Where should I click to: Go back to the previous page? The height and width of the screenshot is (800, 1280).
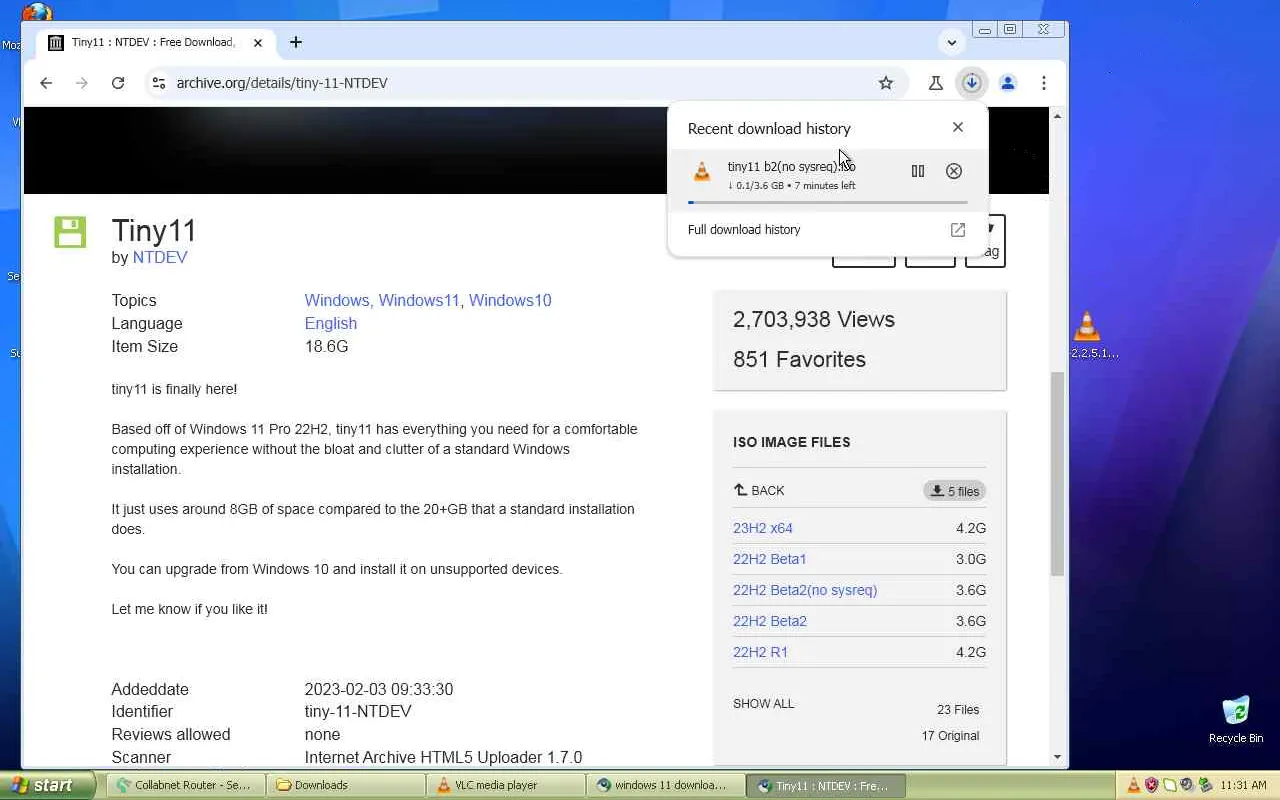point(46,83)
